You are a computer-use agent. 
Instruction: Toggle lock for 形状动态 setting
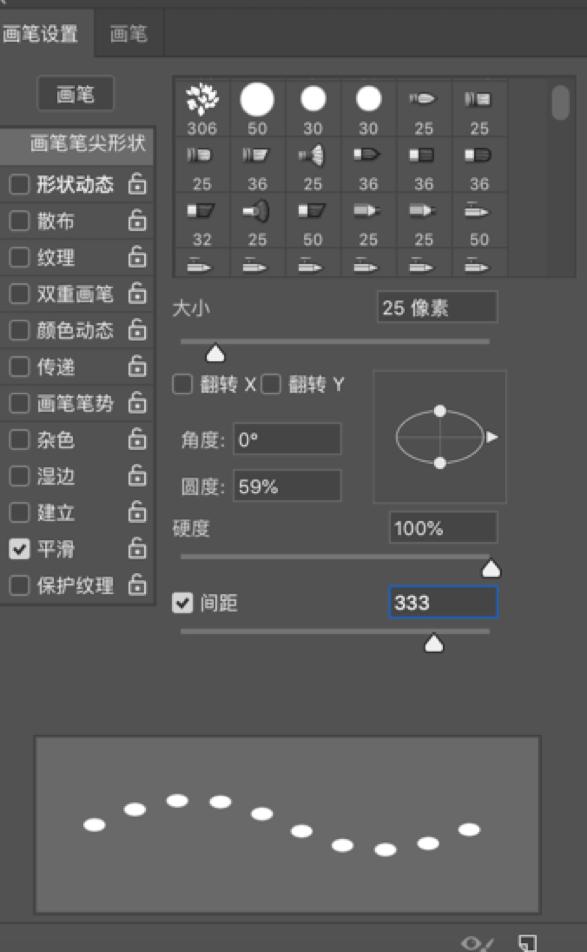tap(137, 184)
